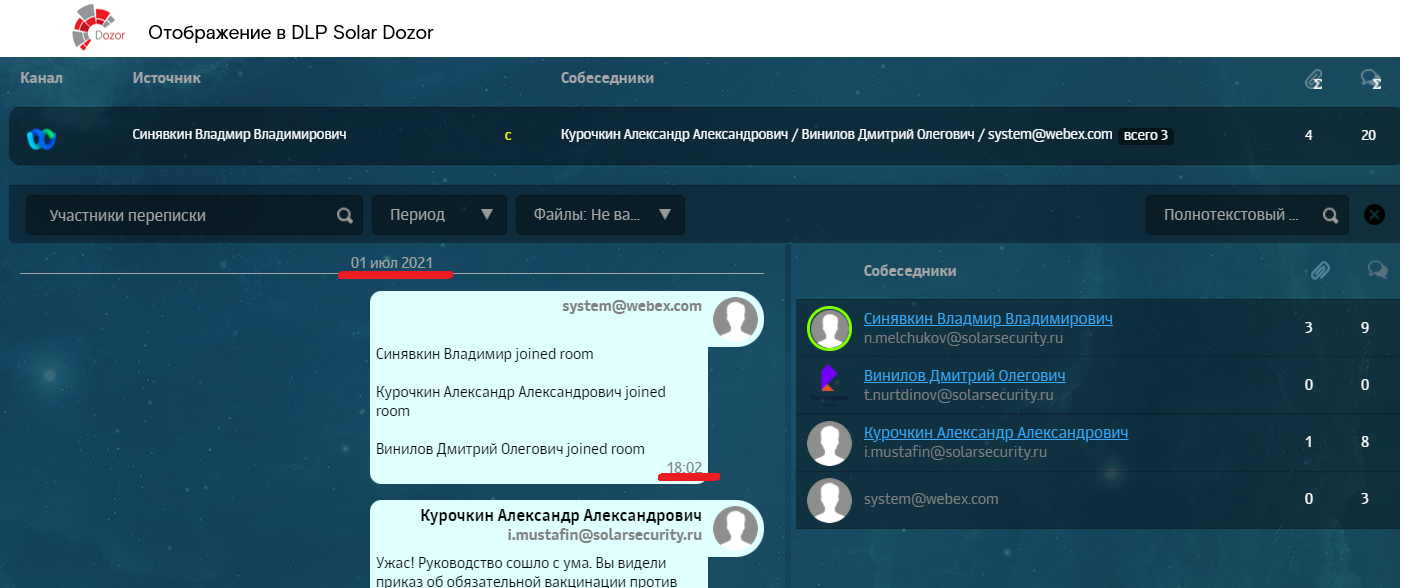This screenshot has height=588, width=1403.
Task: Open the Период dropdown
Action: [x=439, y=215]
